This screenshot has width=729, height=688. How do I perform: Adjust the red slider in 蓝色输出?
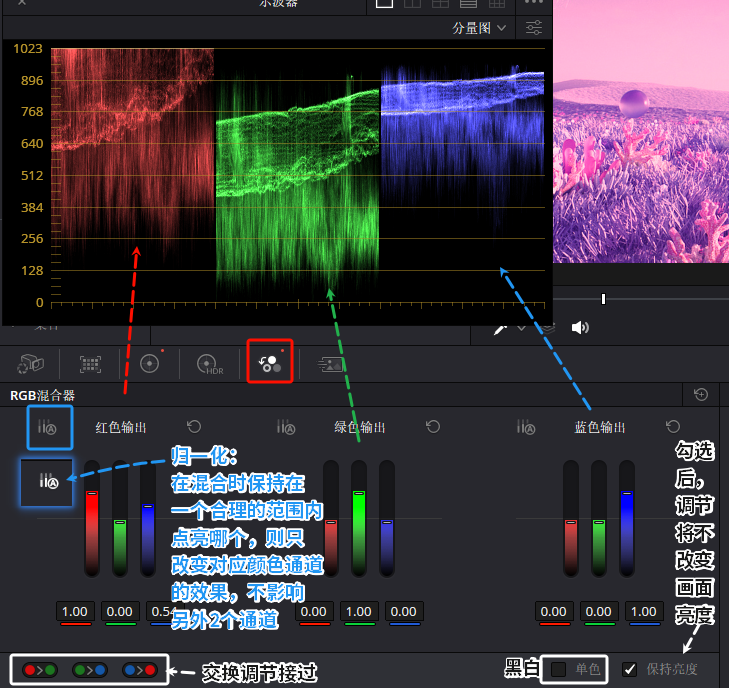tap(571, 519)
